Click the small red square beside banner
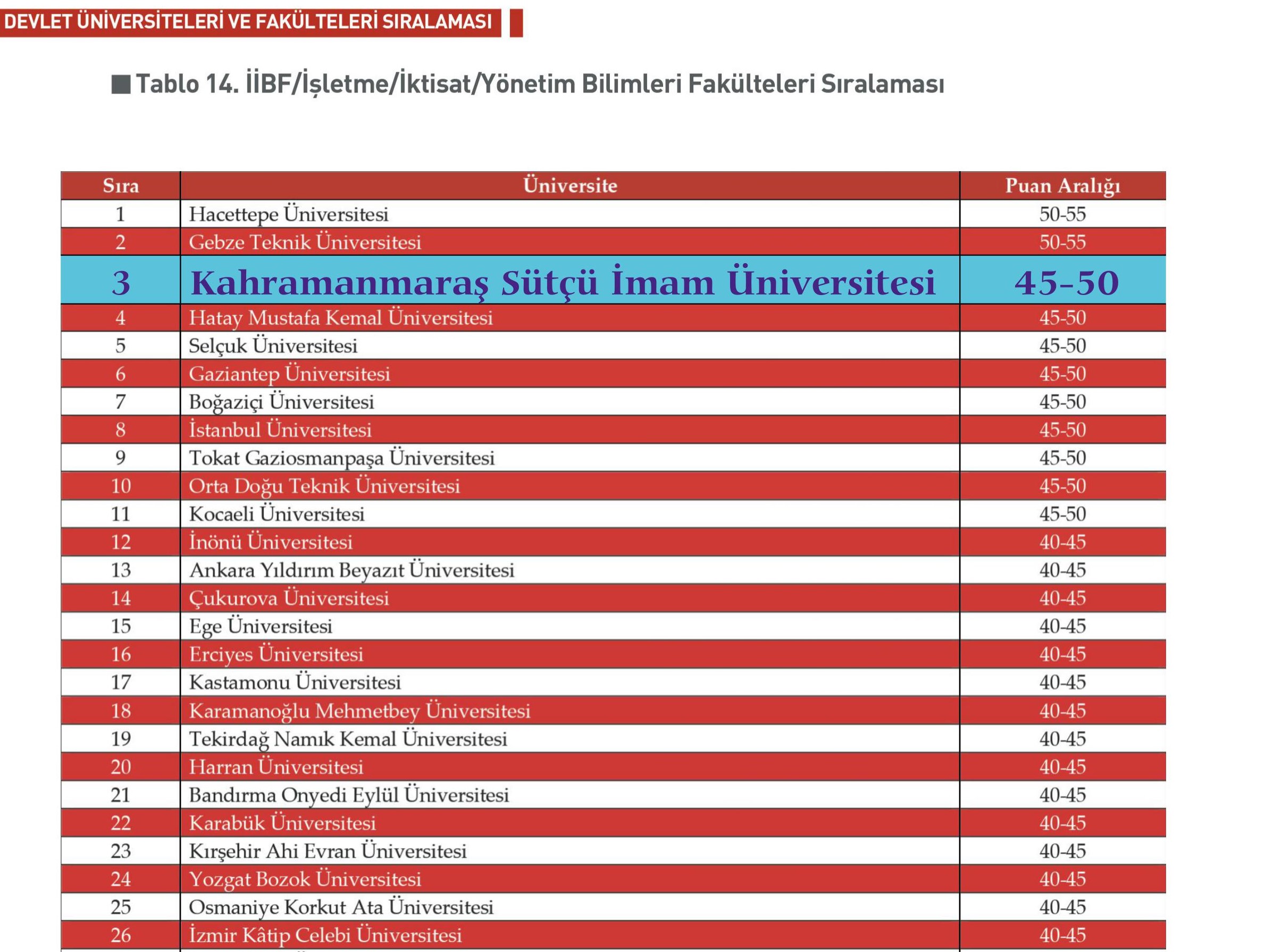This screenshot has height=952, width=1282. point(516,23)
